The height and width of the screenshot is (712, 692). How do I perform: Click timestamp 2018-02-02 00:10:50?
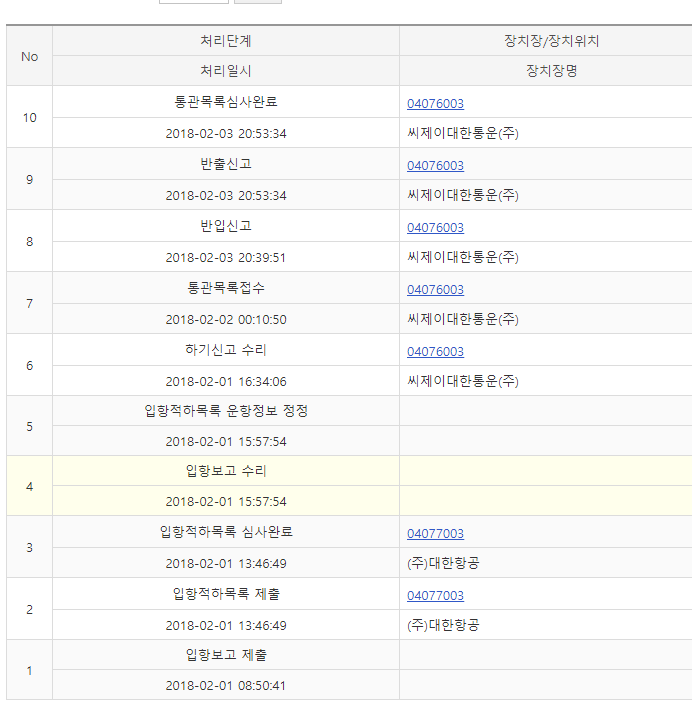(226, 320)
